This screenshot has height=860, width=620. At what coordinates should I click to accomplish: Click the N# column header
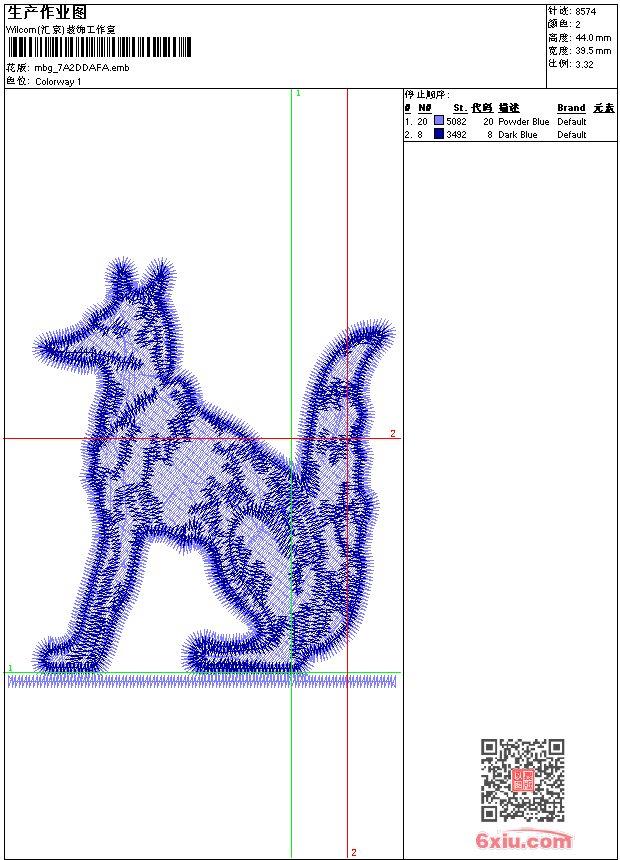point(425,108)
